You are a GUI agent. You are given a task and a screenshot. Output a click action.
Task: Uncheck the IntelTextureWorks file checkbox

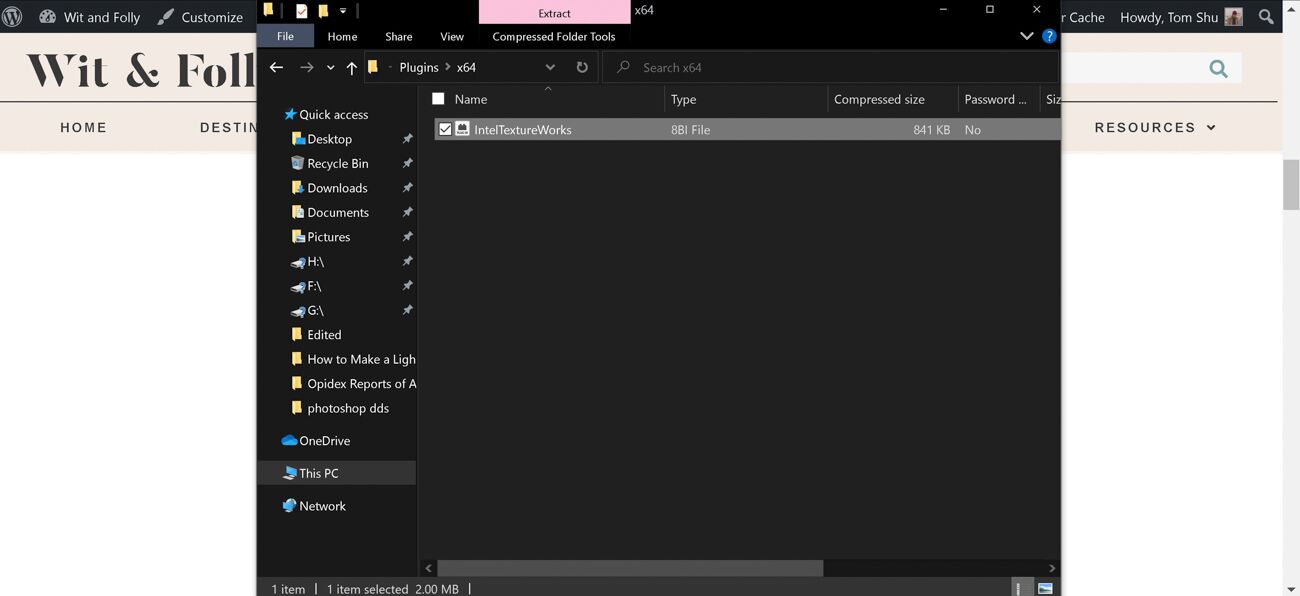[x=446, y=129]
